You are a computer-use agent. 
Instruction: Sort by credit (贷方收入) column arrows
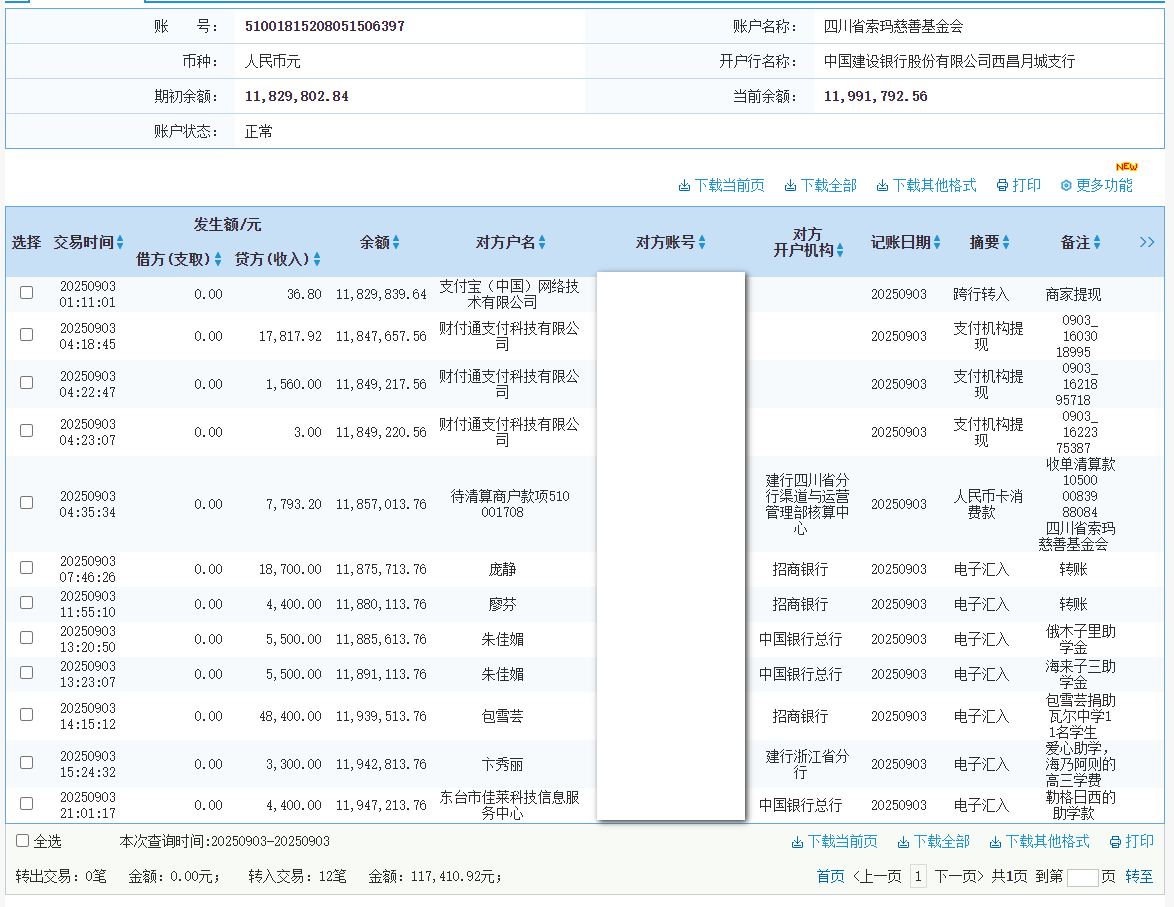point(317,259)
